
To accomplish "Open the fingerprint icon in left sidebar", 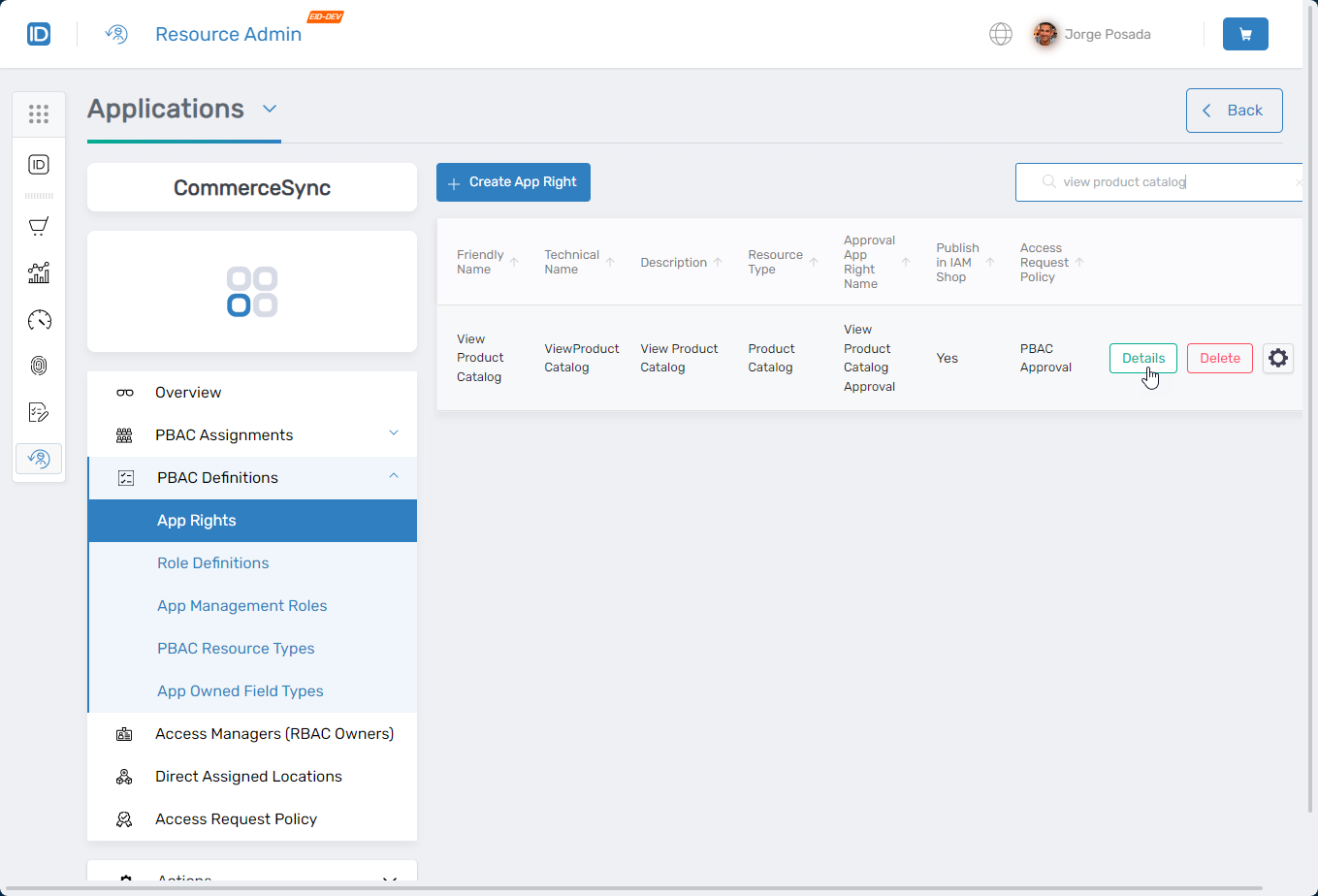I will point(39,366).
